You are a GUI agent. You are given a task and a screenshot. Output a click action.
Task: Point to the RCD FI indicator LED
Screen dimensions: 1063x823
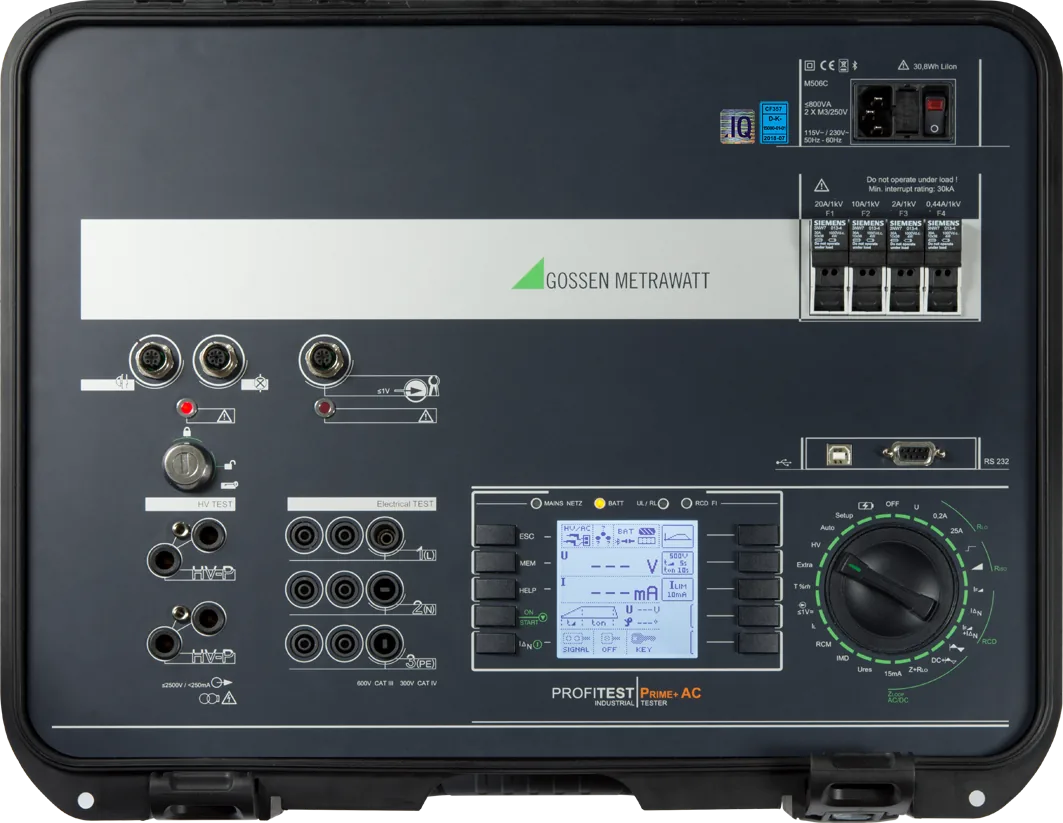686,503
